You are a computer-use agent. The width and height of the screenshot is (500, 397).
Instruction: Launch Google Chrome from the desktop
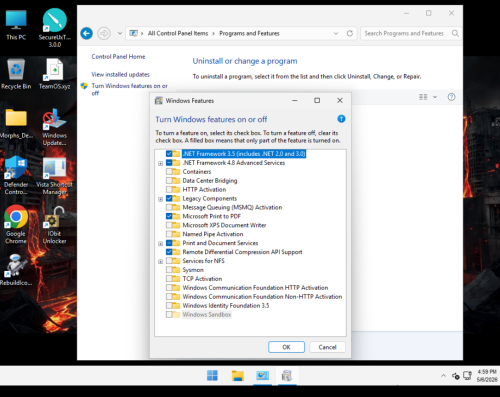16,224
